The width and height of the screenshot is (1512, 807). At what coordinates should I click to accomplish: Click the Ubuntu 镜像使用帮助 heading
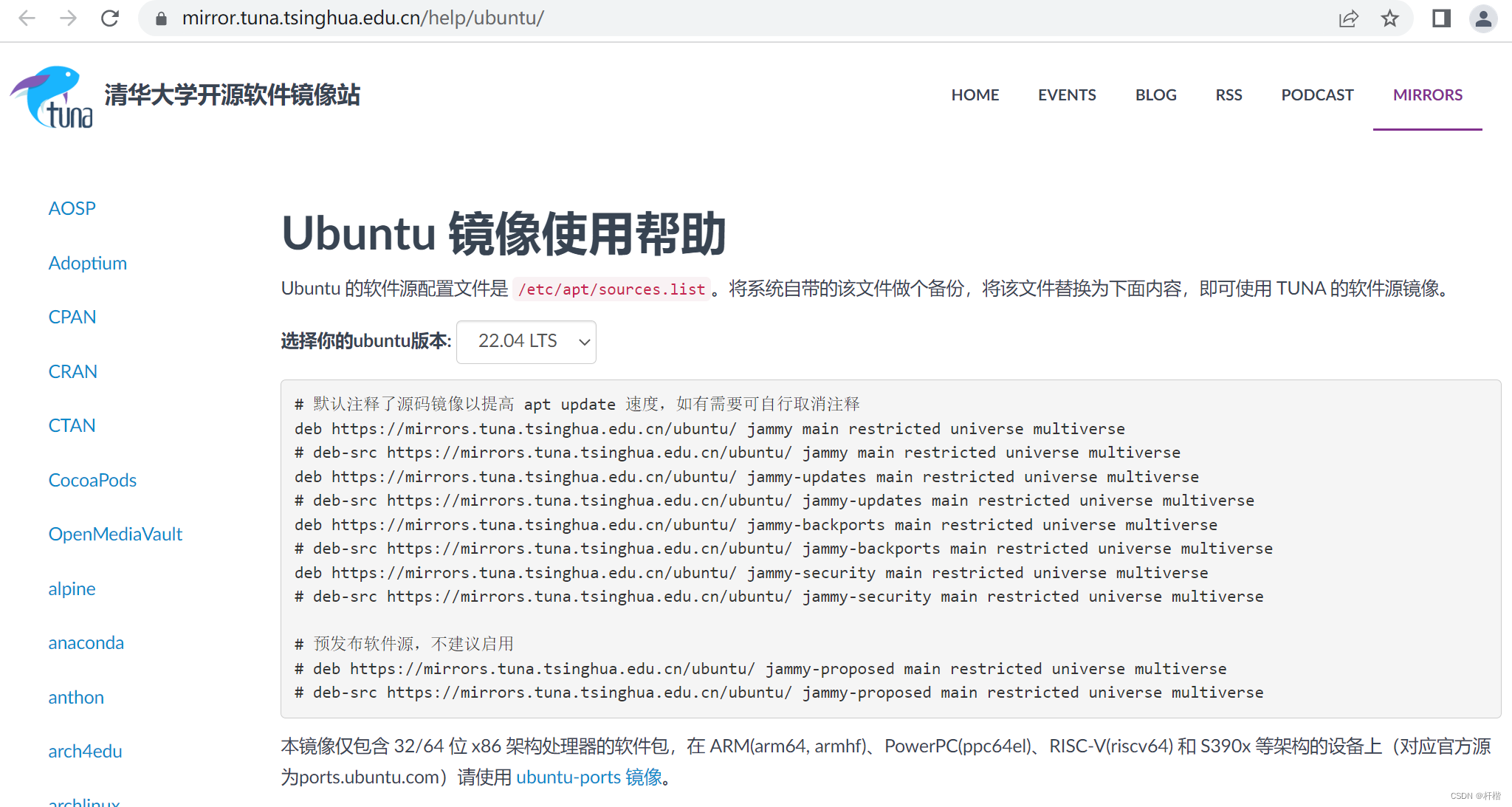pyautogui.click(x=504, y=234)
